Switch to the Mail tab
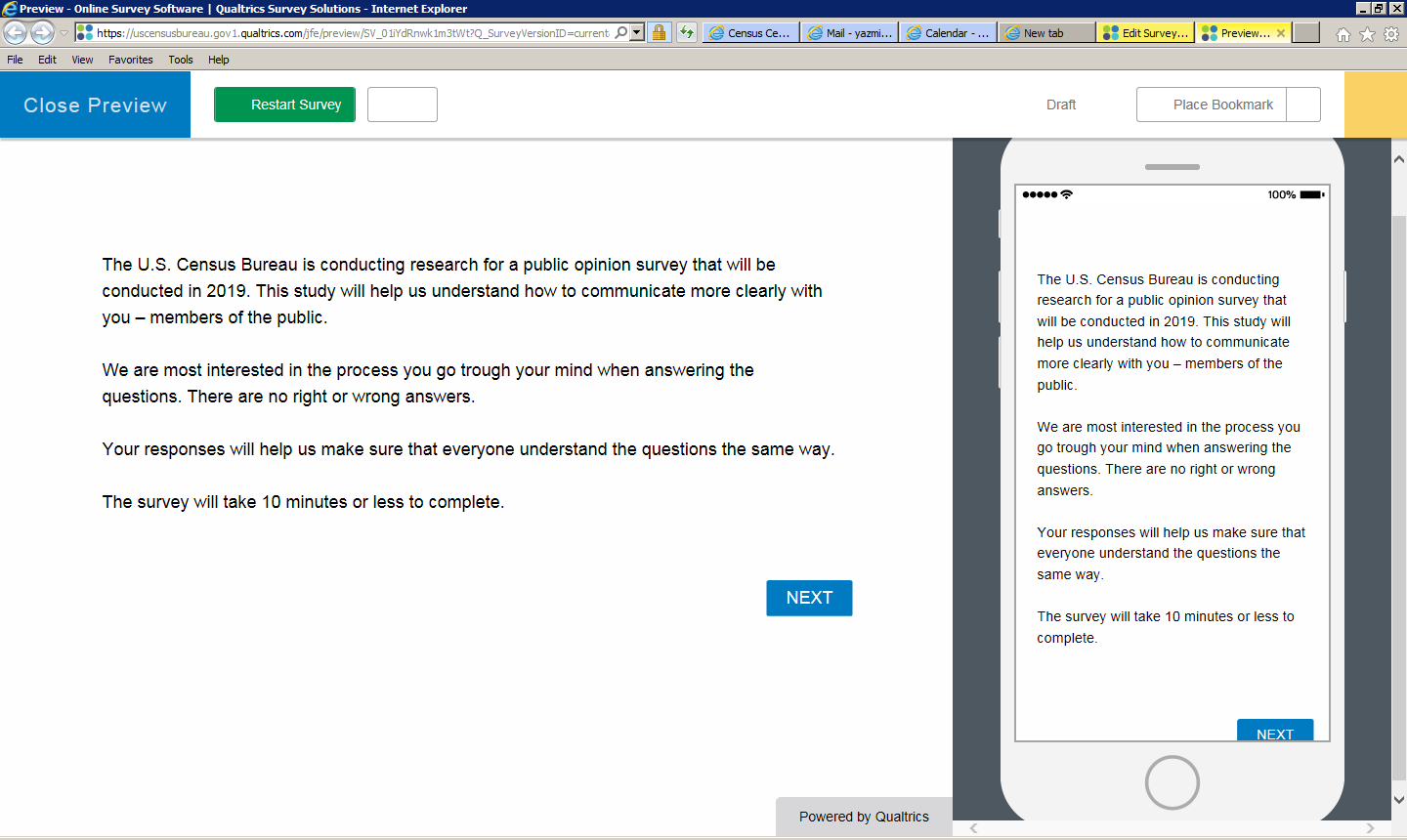Image resolution: width=1407 pixels, height=840 pixels. tap(849, 33)
